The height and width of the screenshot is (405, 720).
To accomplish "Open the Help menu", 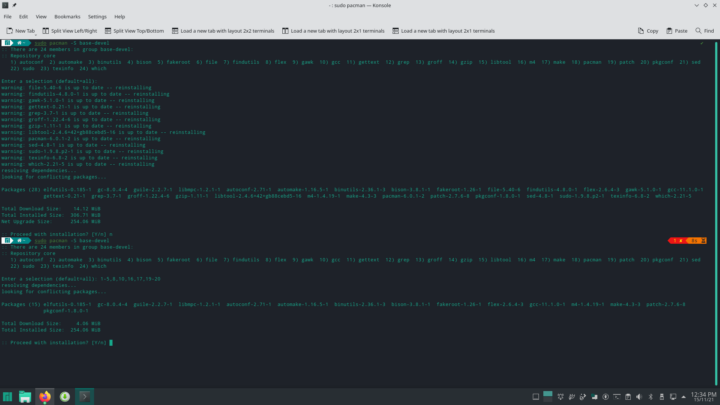I will pyautogui.click(x=119, y=17).
